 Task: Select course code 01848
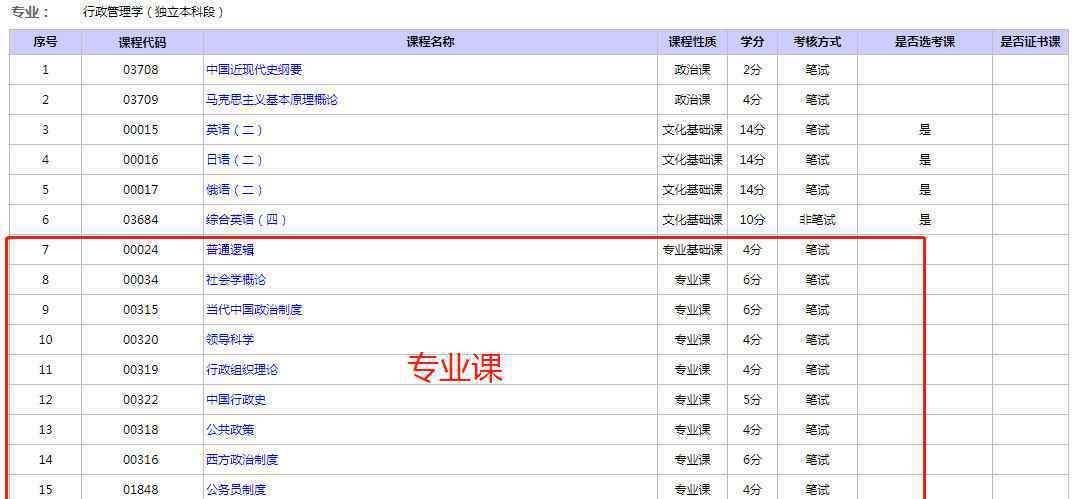coord(141,490)
